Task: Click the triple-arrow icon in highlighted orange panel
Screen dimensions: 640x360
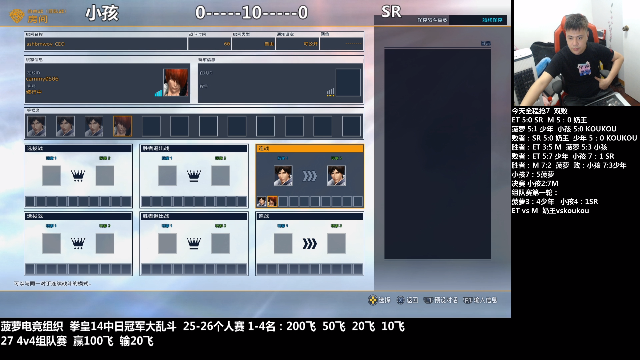Action: coord(310,176)
